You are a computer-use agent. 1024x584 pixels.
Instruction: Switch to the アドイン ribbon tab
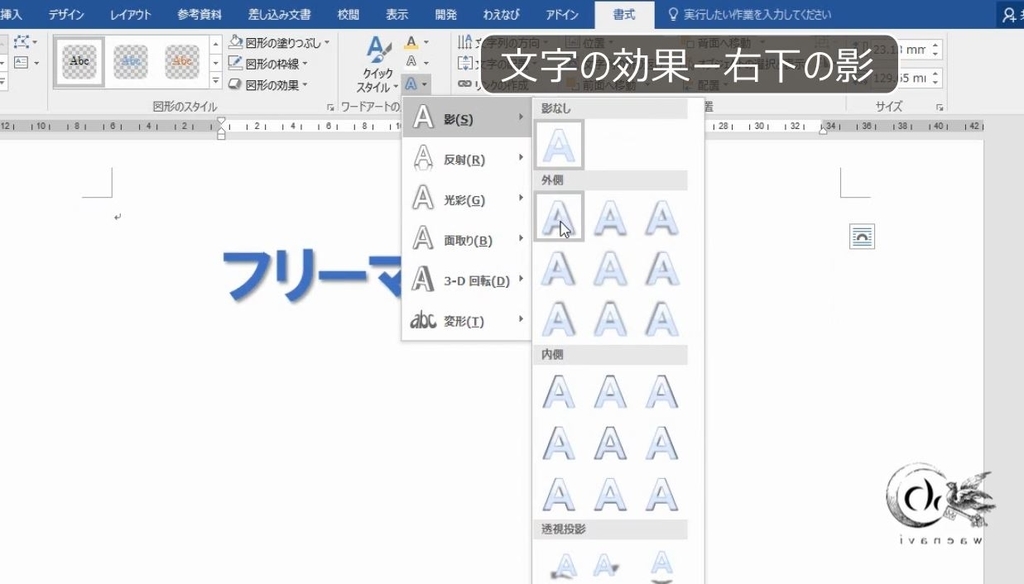(562, 14)
